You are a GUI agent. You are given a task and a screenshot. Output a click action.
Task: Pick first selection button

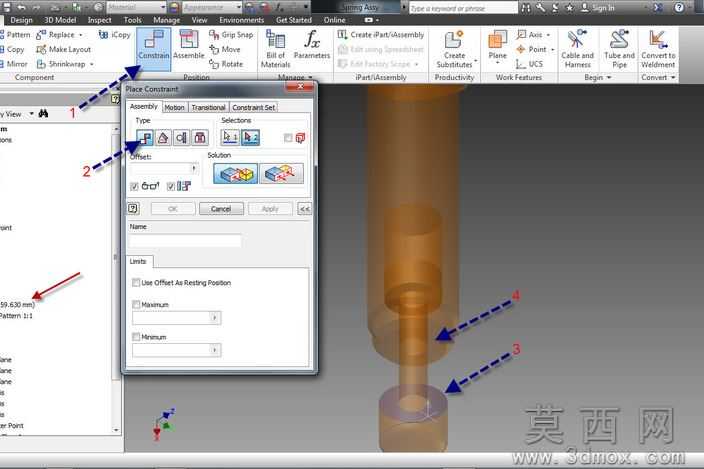pyautogui.click(x=230, y=137)
